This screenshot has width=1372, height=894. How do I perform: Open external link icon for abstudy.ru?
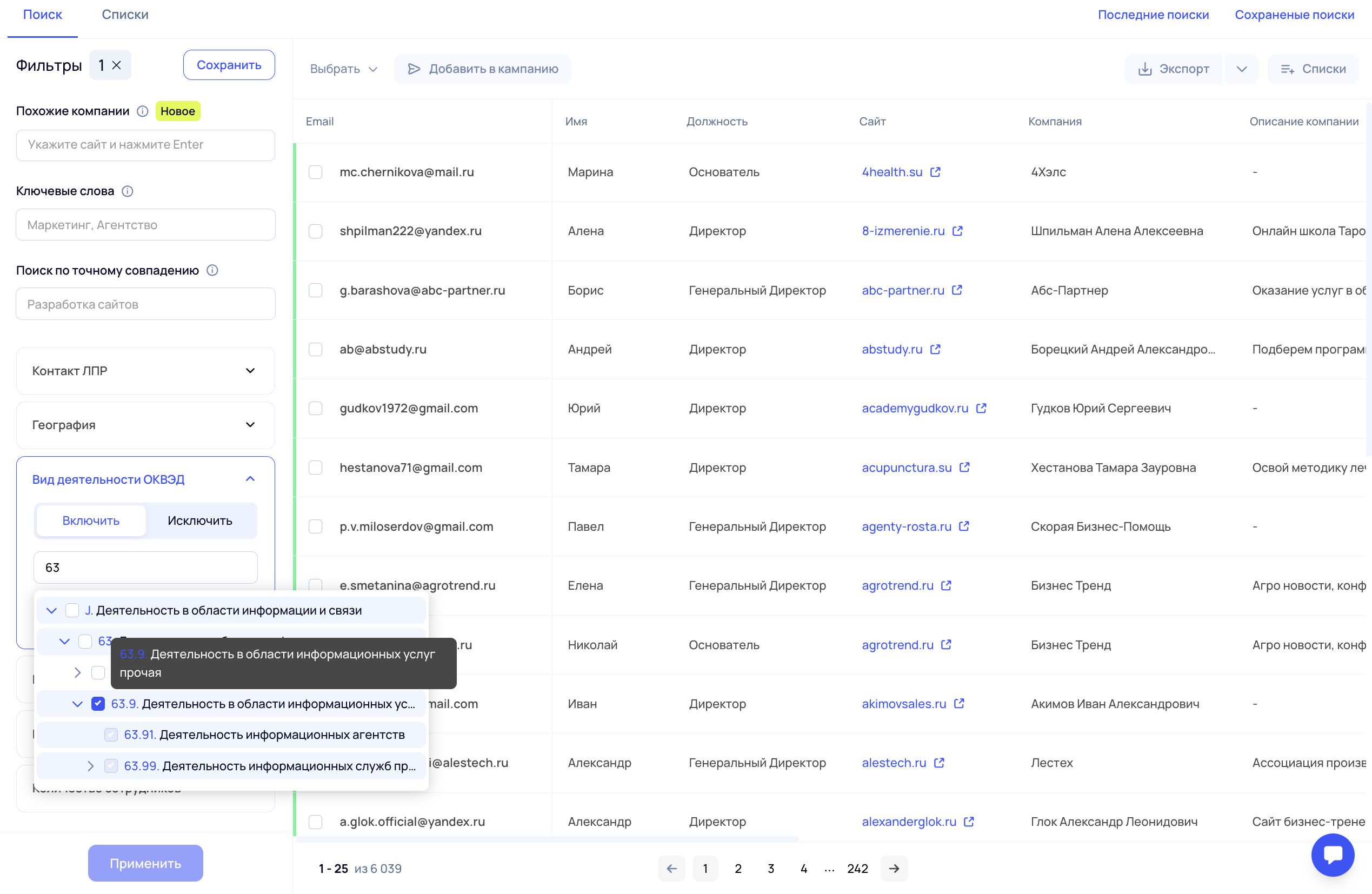coord(935,349)
